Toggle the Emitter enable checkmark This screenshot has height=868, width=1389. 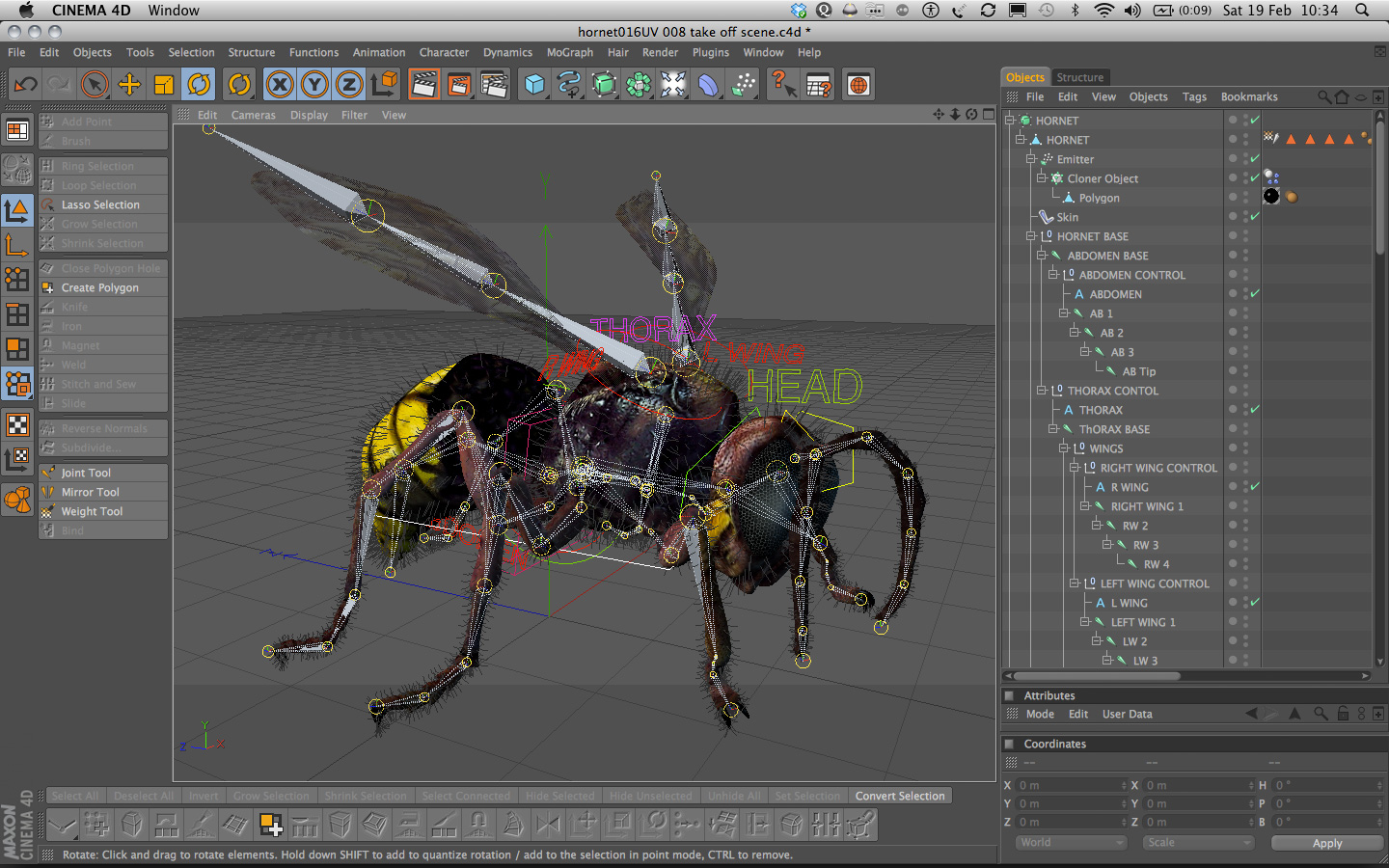click(1254, 159)
